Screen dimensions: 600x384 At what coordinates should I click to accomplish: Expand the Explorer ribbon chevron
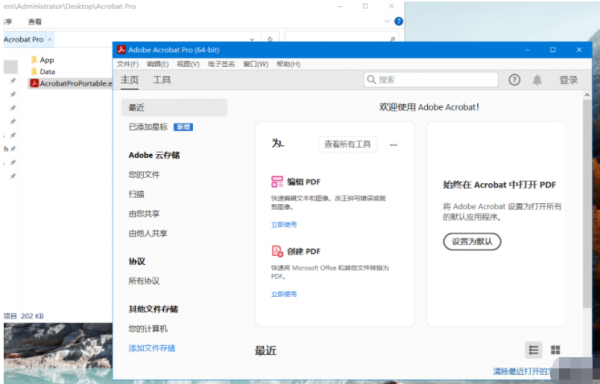tap(387, 21)
